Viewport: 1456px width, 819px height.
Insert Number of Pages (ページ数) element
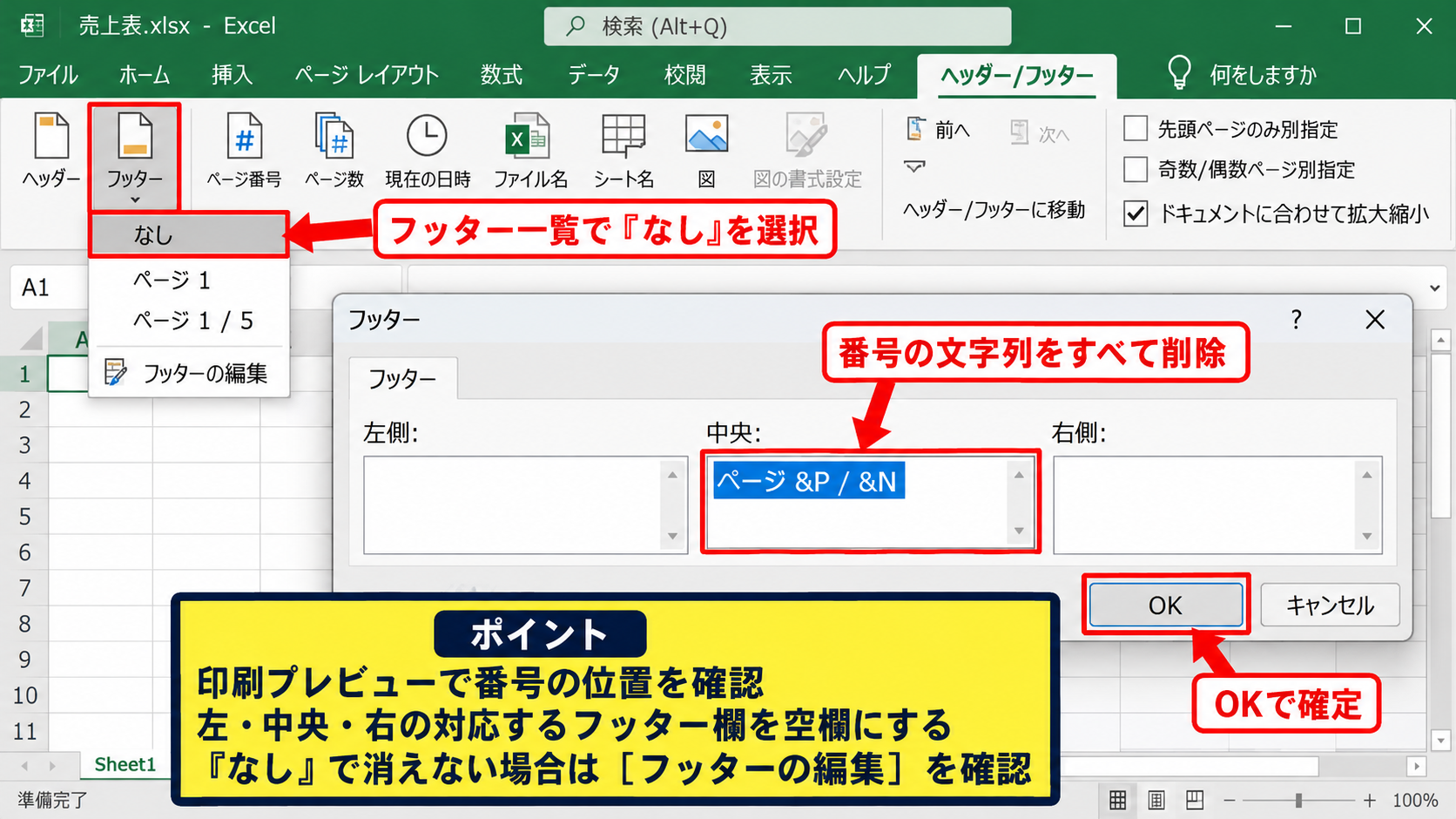(x=334, y=151)
